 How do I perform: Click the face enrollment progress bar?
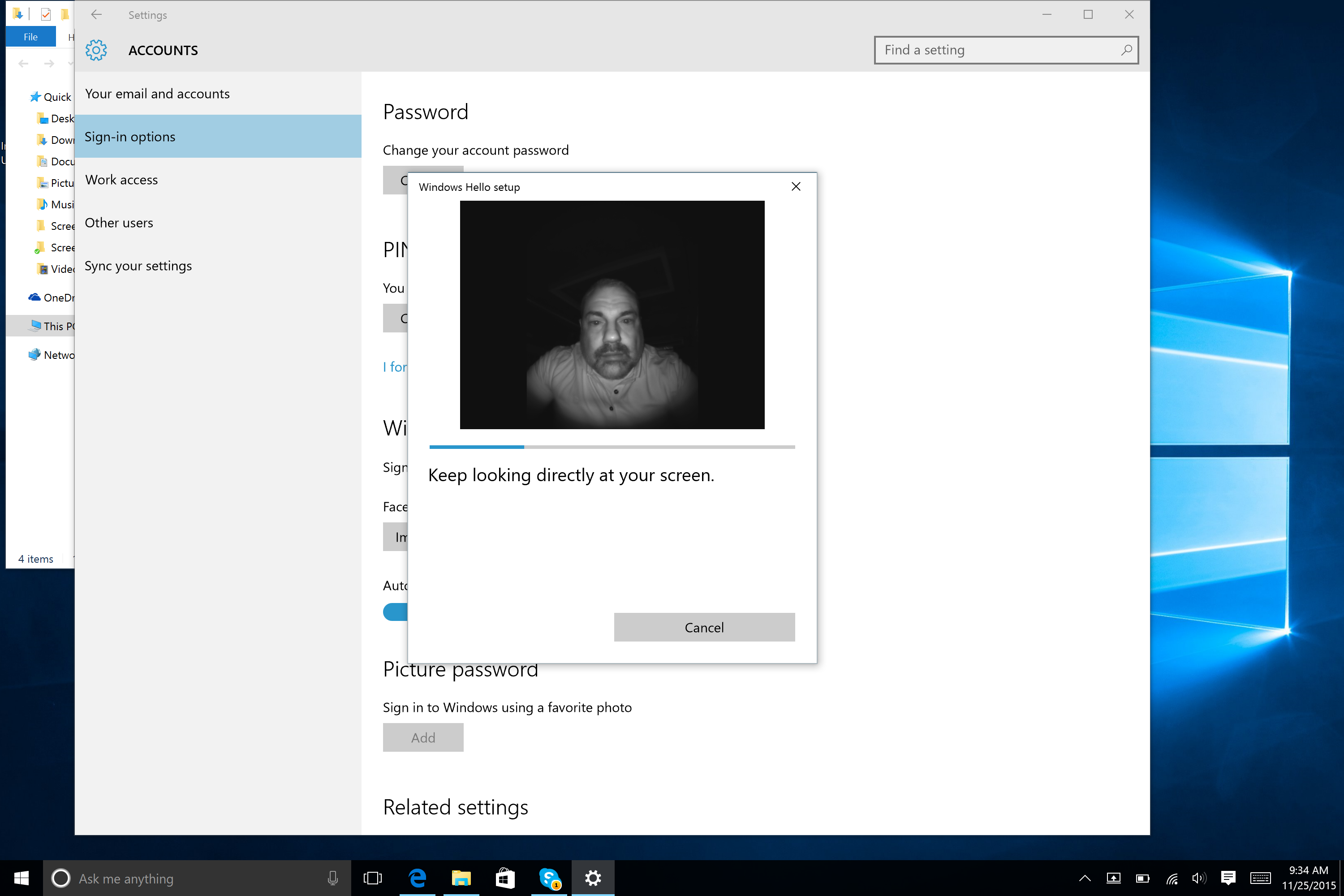pos(612,446)
